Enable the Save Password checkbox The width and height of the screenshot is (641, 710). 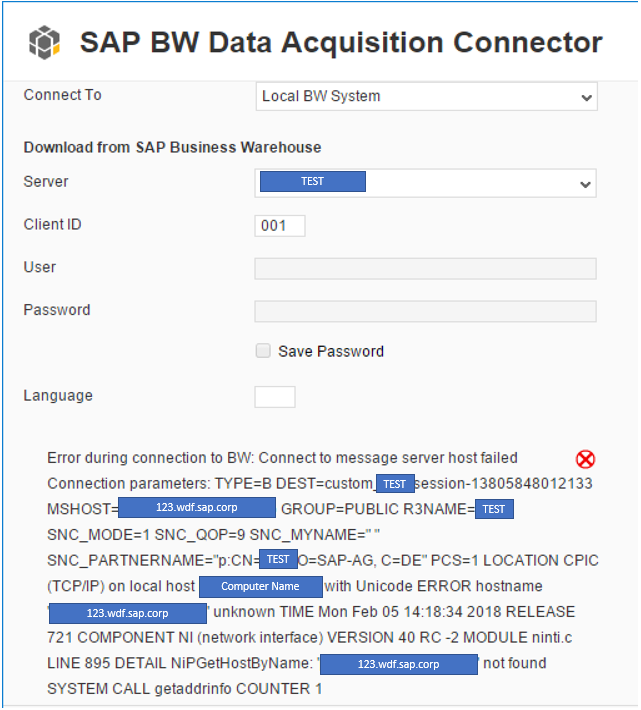[263, 351]
